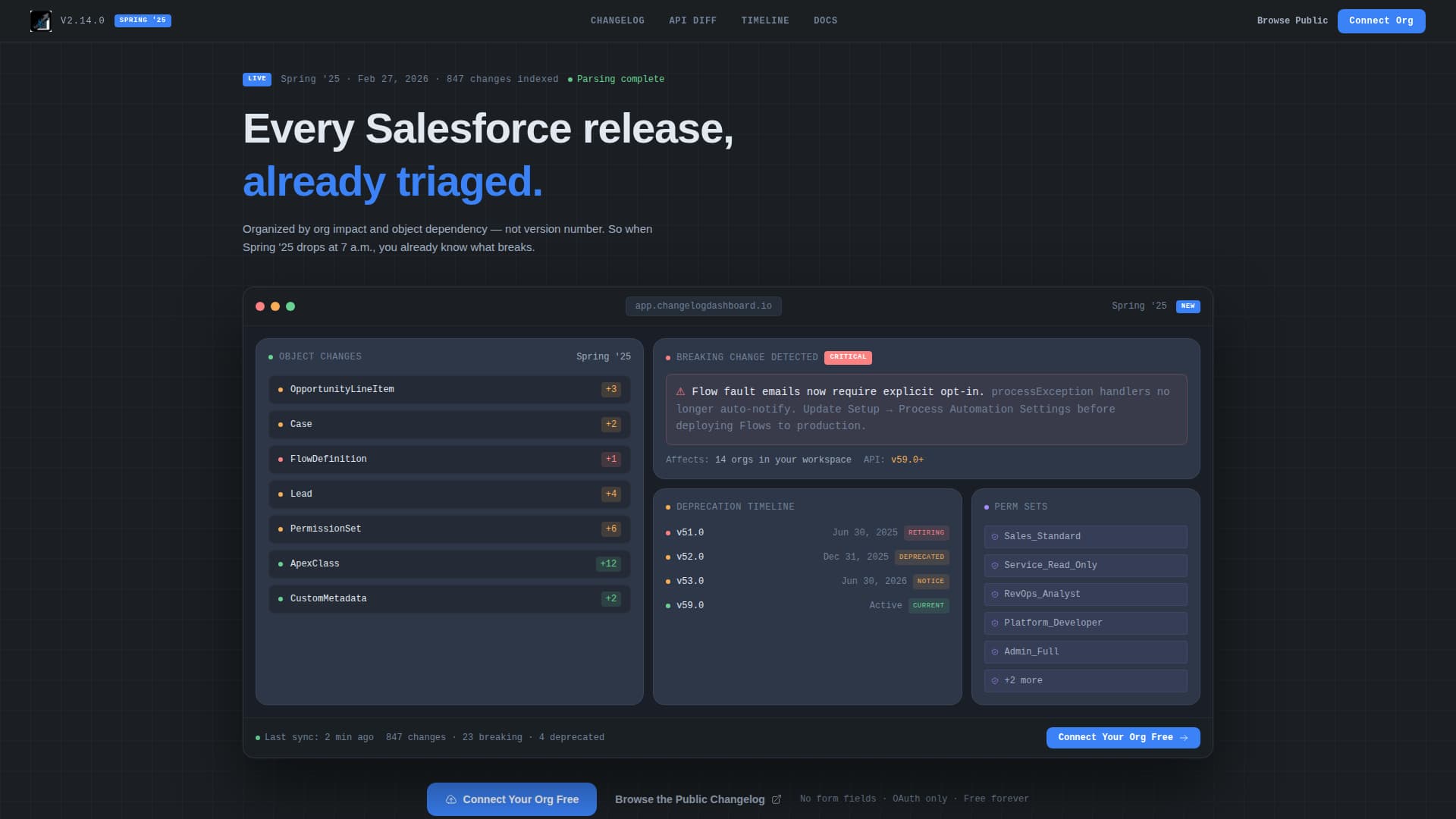Click the 23 breaking stat text

tap(492, 738)
